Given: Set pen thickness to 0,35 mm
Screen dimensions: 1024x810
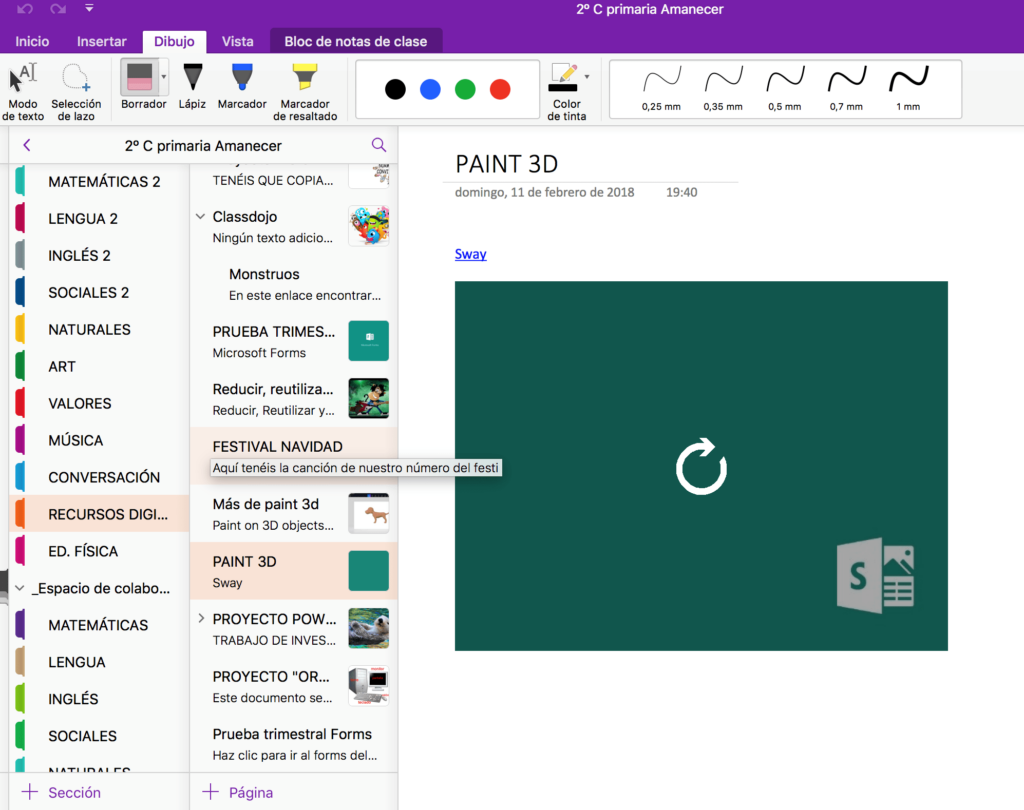Looking at the screenshot, I should point(723,88).
